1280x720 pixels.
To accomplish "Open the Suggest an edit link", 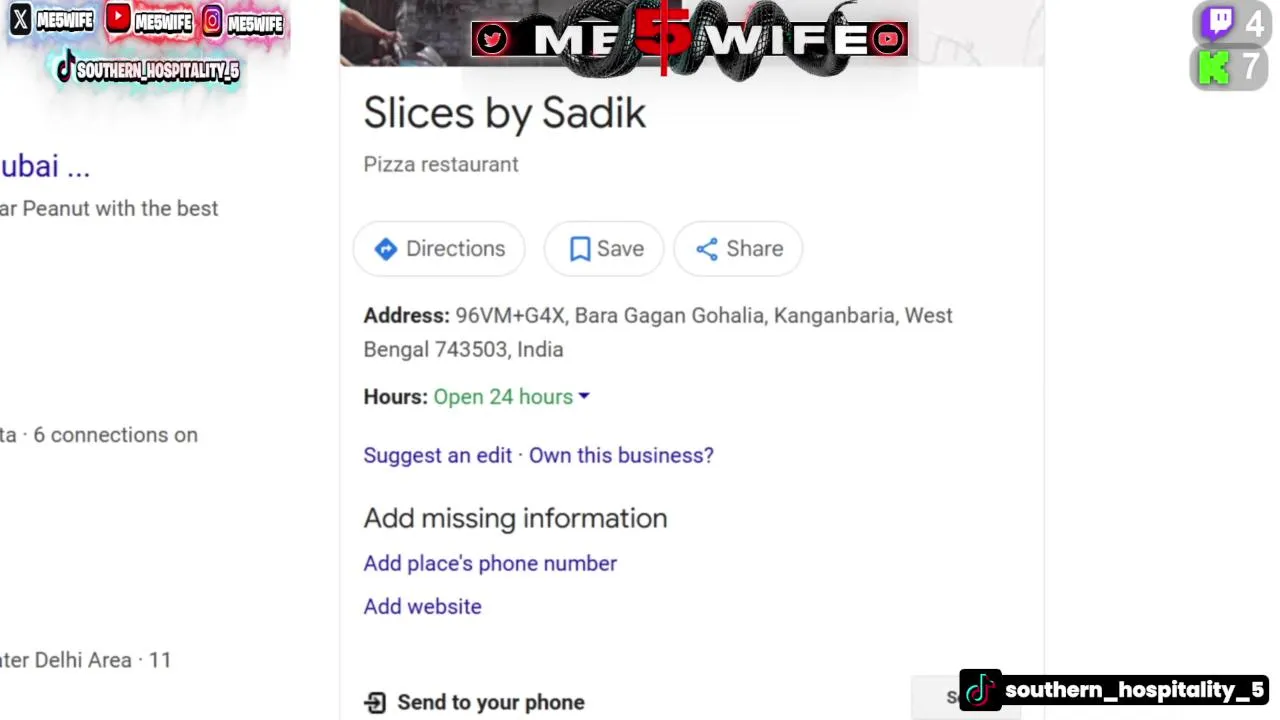I will tap(437, 455).
